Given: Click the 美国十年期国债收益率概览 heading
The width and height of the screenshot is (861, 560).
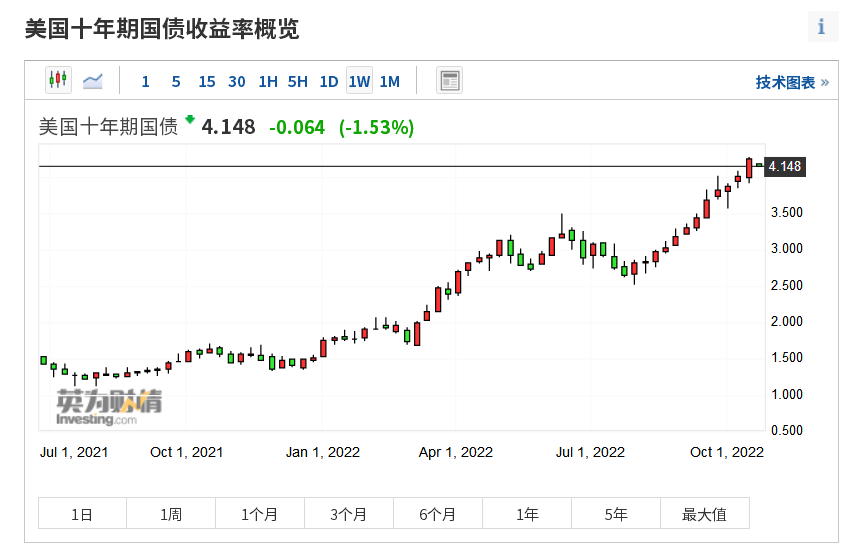Looking at the screenshot, I should (x=162, y=29).
